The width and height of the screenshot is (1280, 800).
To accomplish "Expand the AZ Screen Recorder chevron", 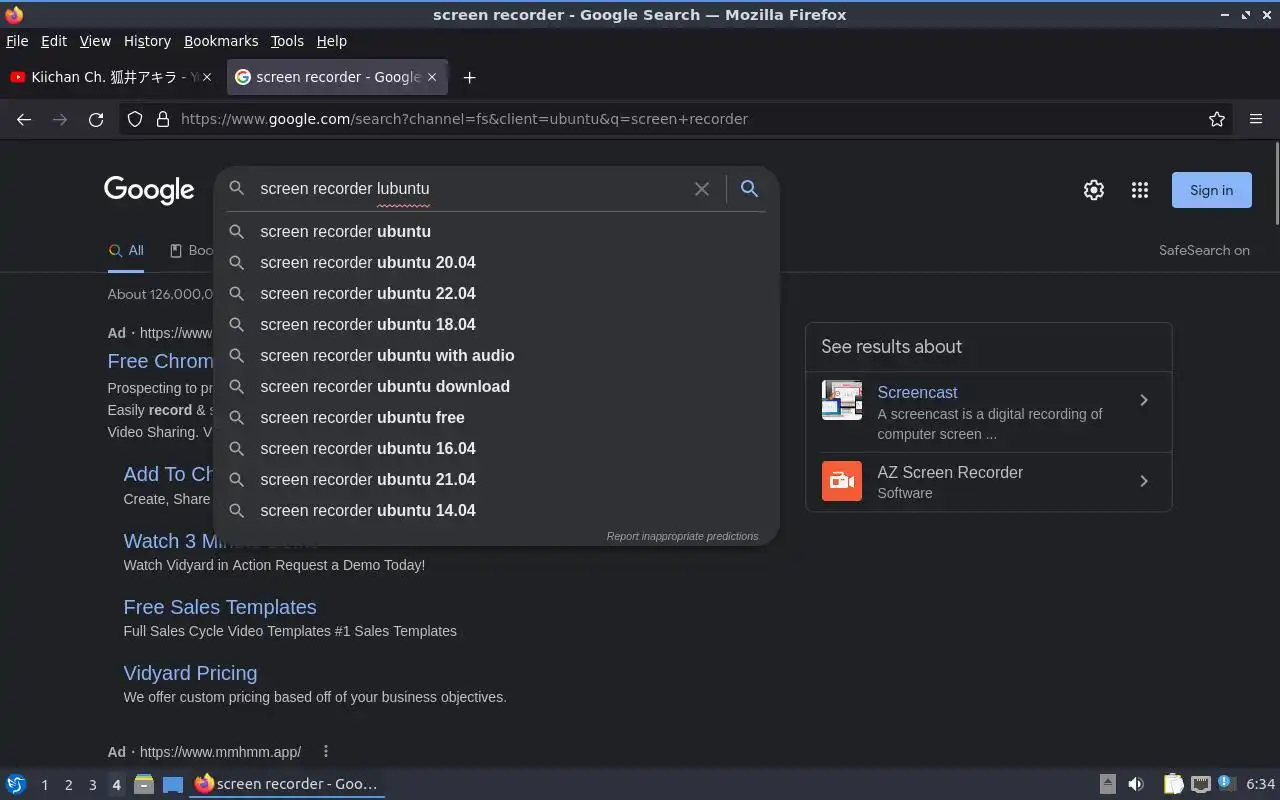I will click(x=1144, y=481).
